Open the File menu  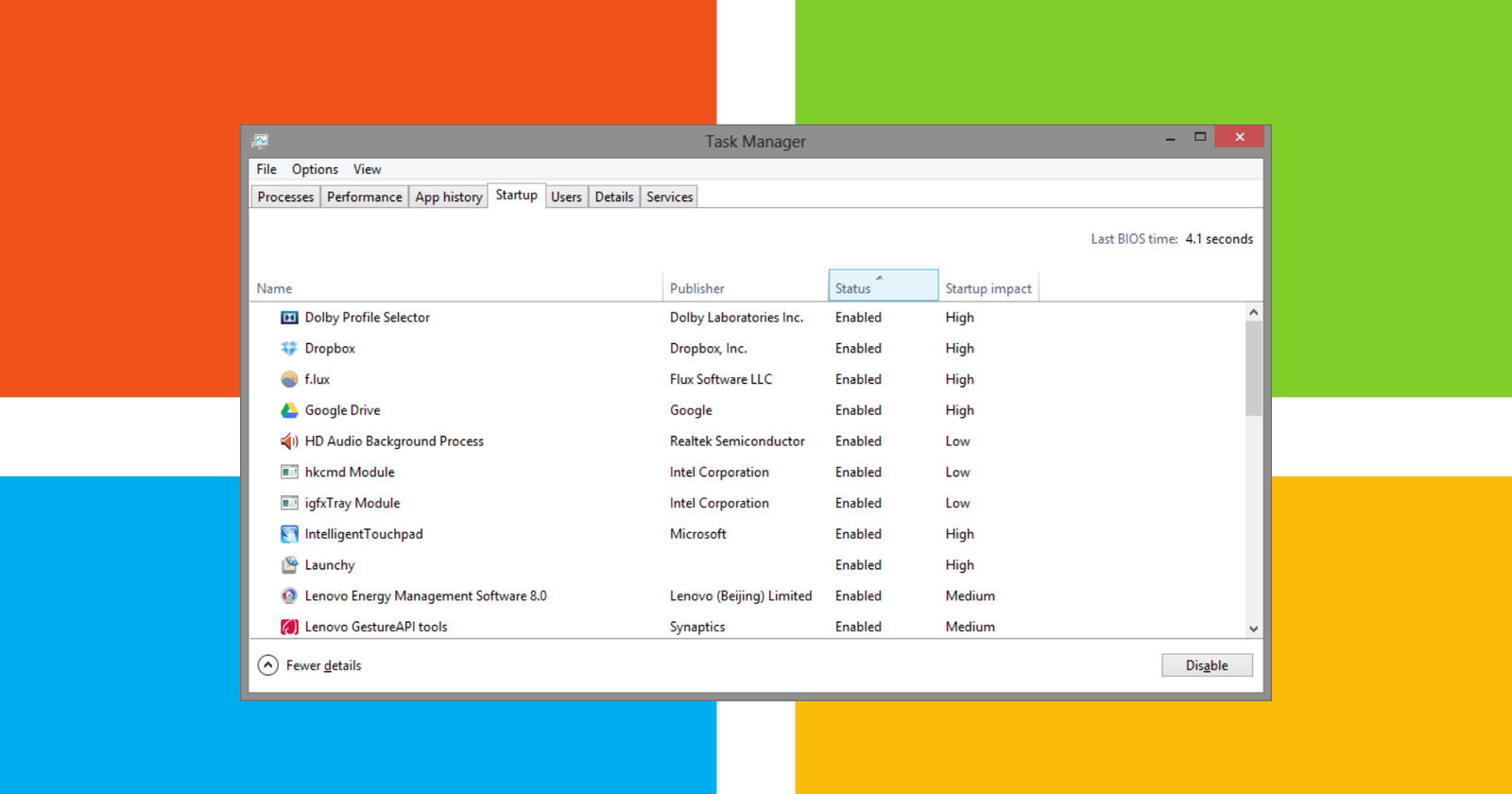click(x=266, y=169)
